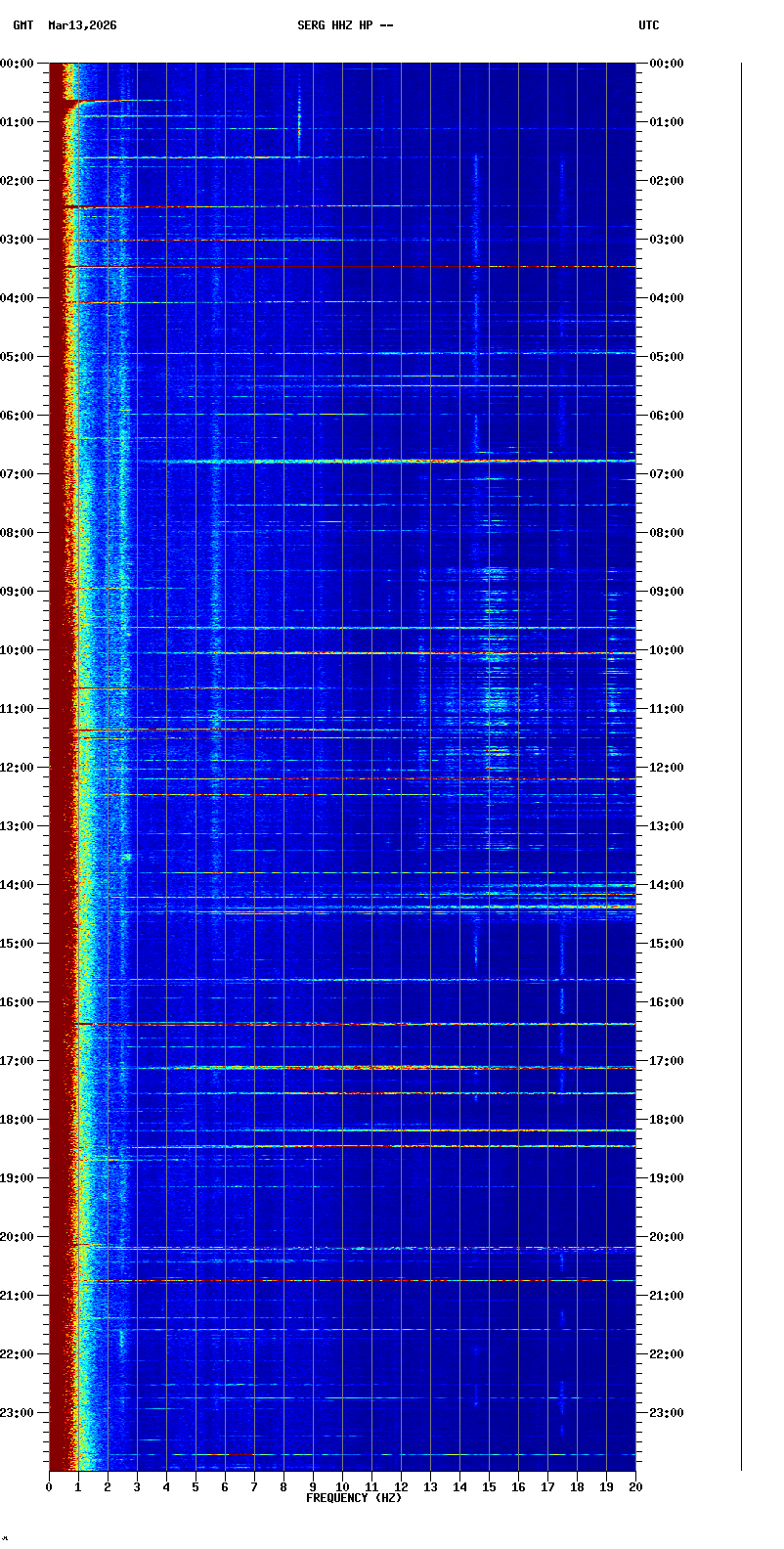Click the bright horizontal event line just before 07:00
The width and height of the screenshot is (784, 1549).
pos(391,461)
